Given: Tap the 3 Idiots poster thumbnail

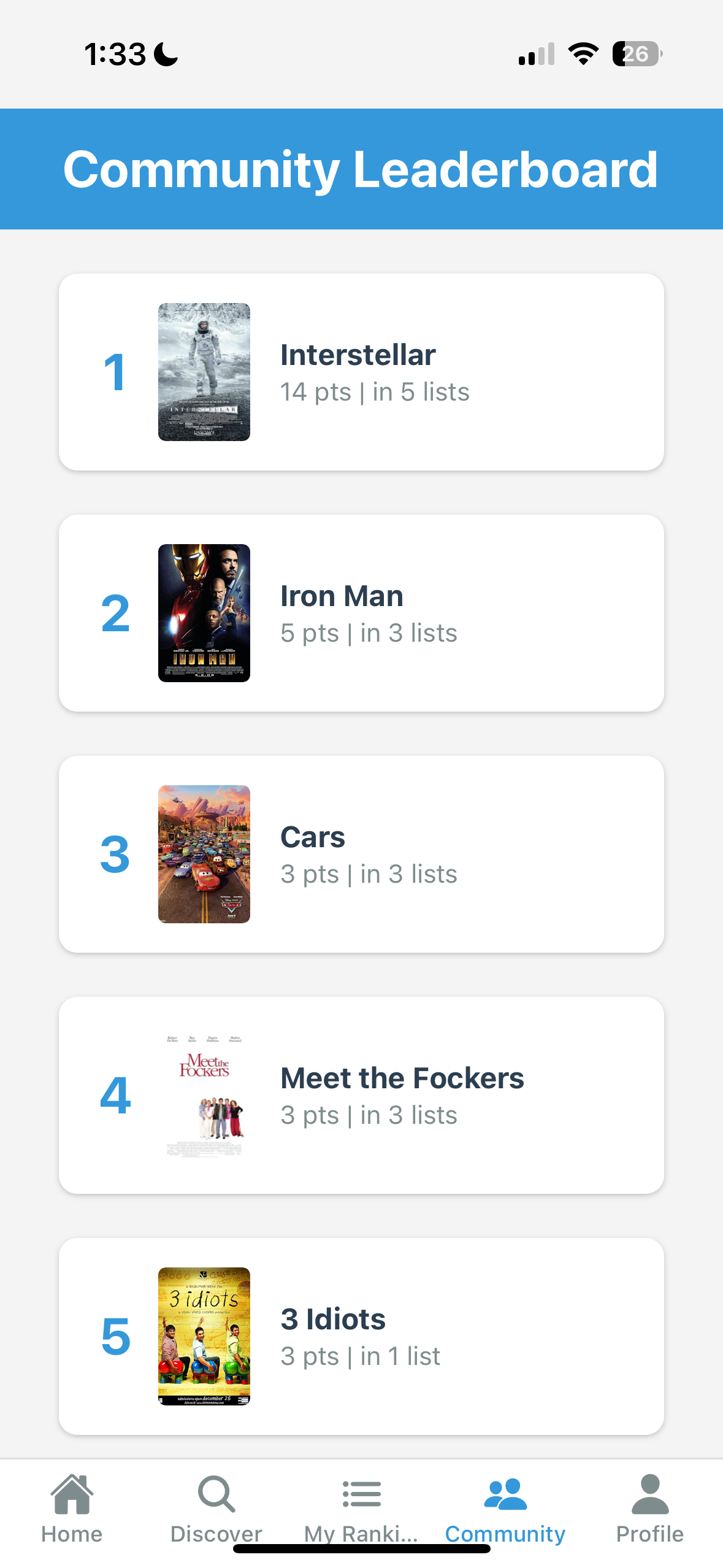Looking at the screenshot, I should click(x=204, y=1336).
